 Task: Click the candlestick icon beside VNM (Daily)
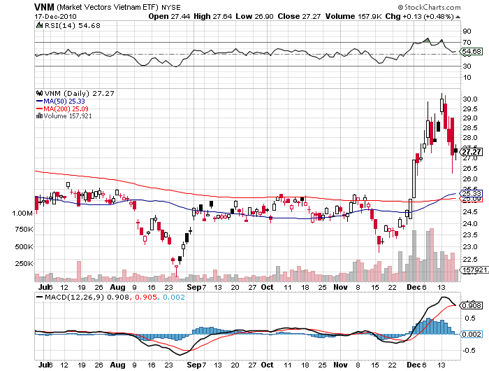(x=39, y=93)
